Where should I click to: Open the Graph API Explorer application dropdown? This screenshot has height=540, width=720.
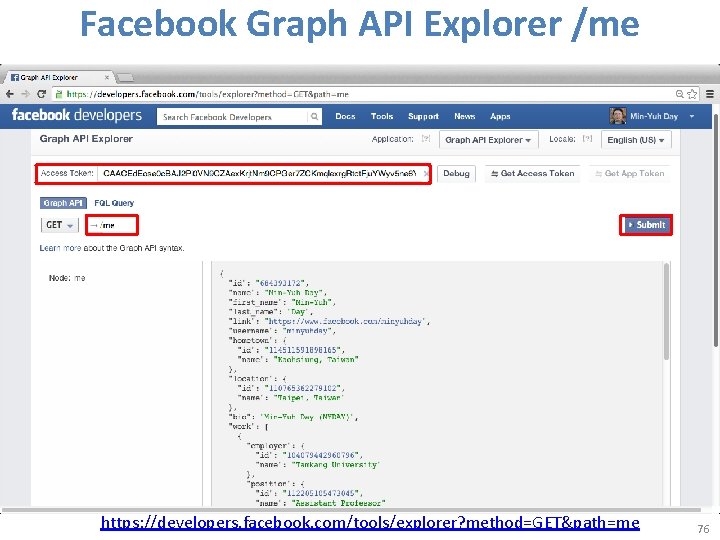click(x=488, y=140)
